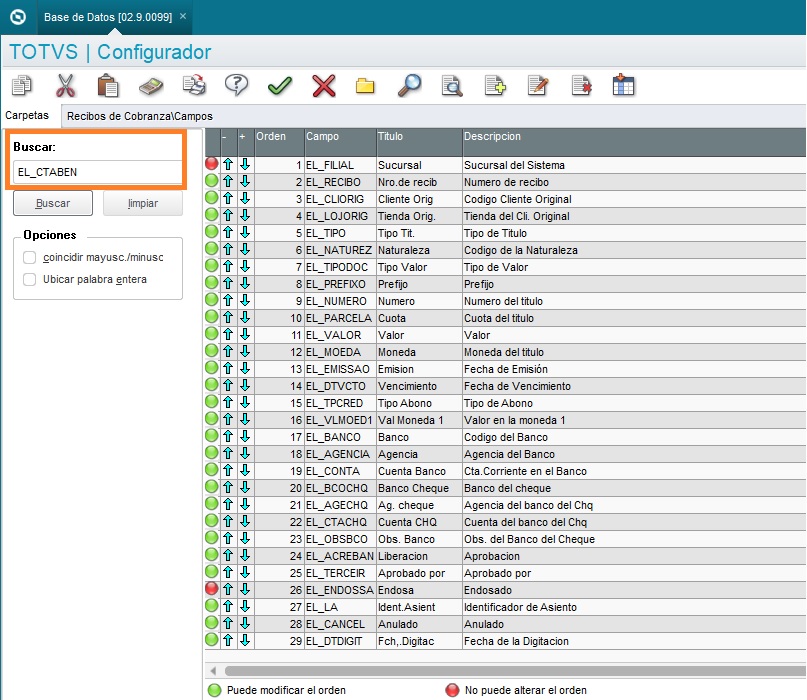Move EL_CANCEL row down with arrow

pos(245,623)
